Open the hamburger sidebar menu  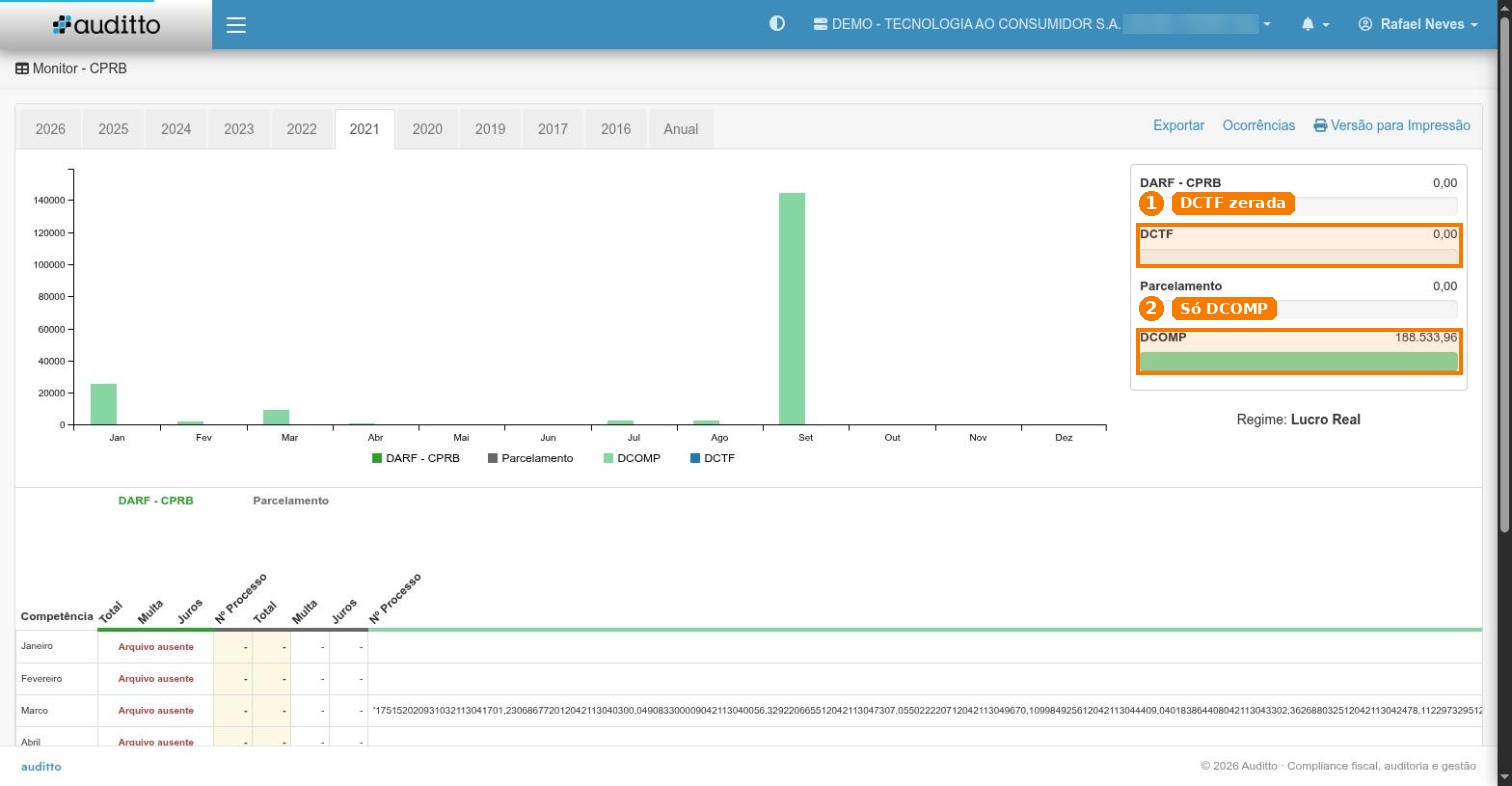[x=236, y=25]
